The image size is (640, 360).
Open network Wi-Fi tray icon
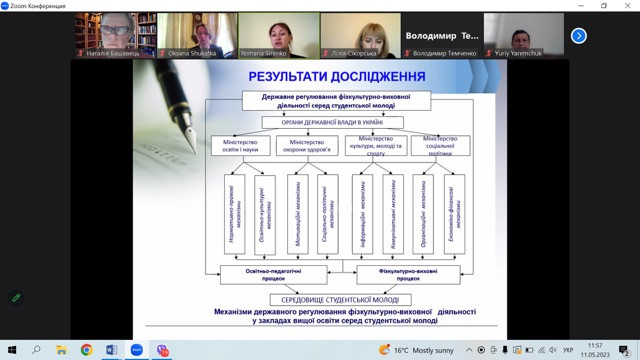tap(541, 350)
